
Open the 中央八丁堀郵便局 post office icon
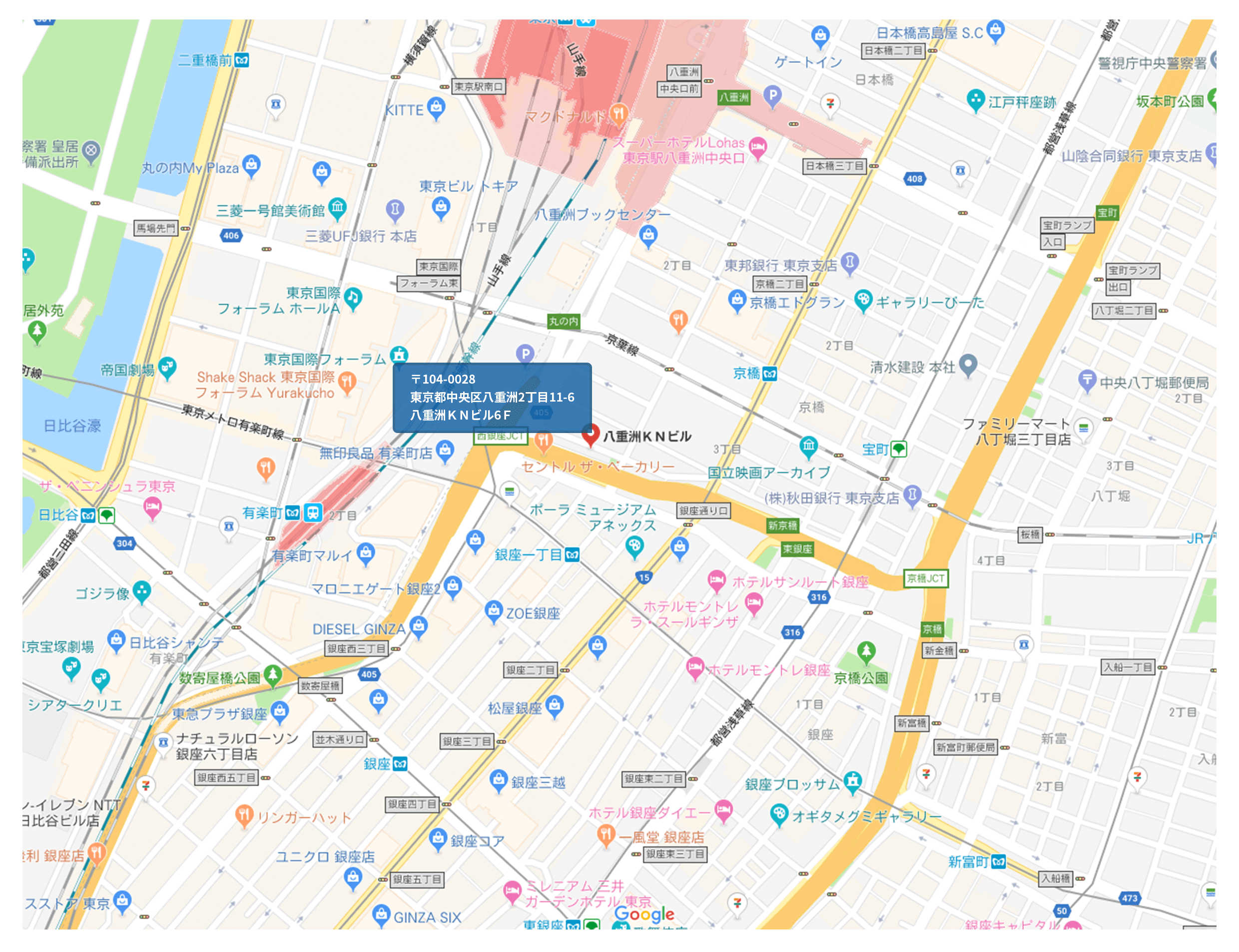(1086, 380)
